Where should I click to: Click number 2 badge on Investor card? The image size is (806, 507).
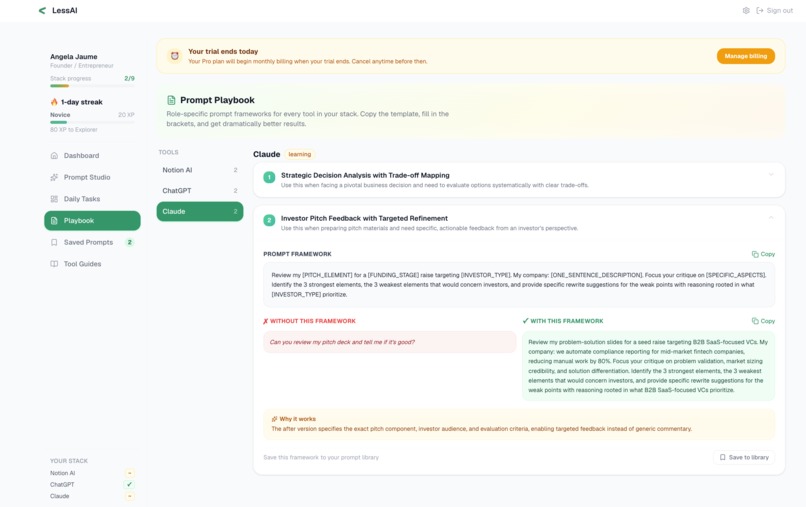coord(269,220)
